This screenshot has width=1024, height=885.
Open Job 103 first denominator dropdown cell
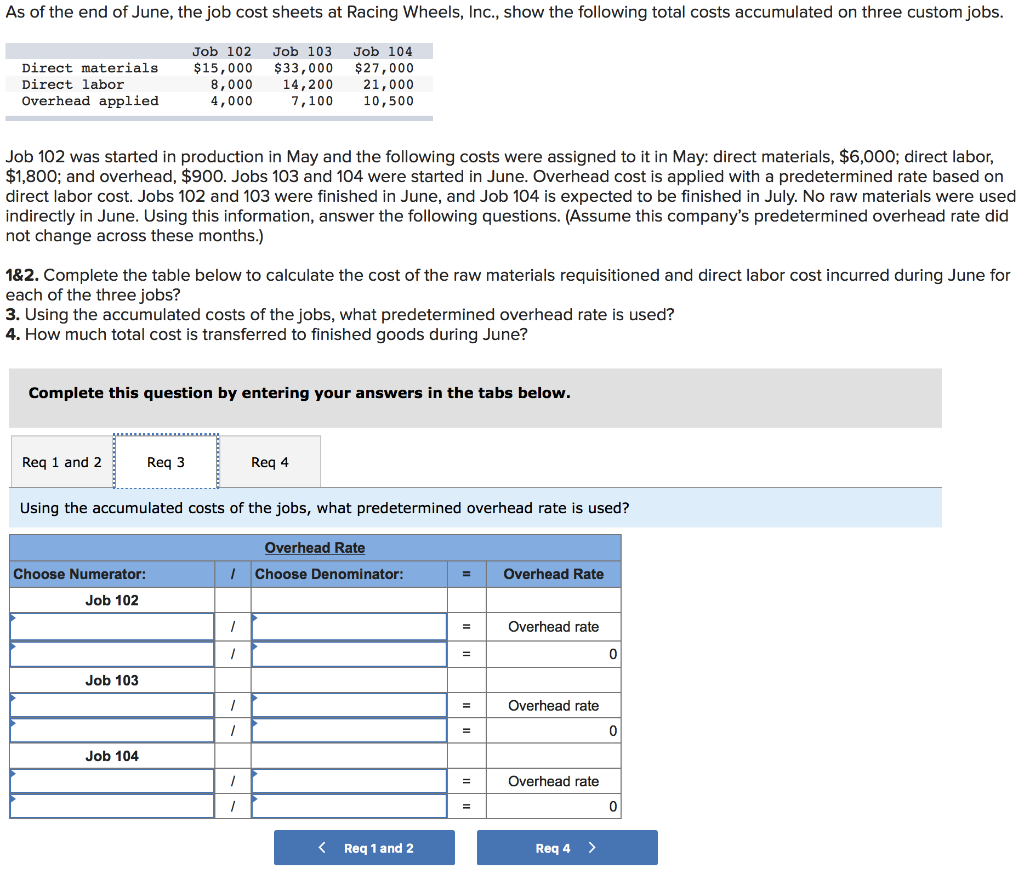coord(350,705)
